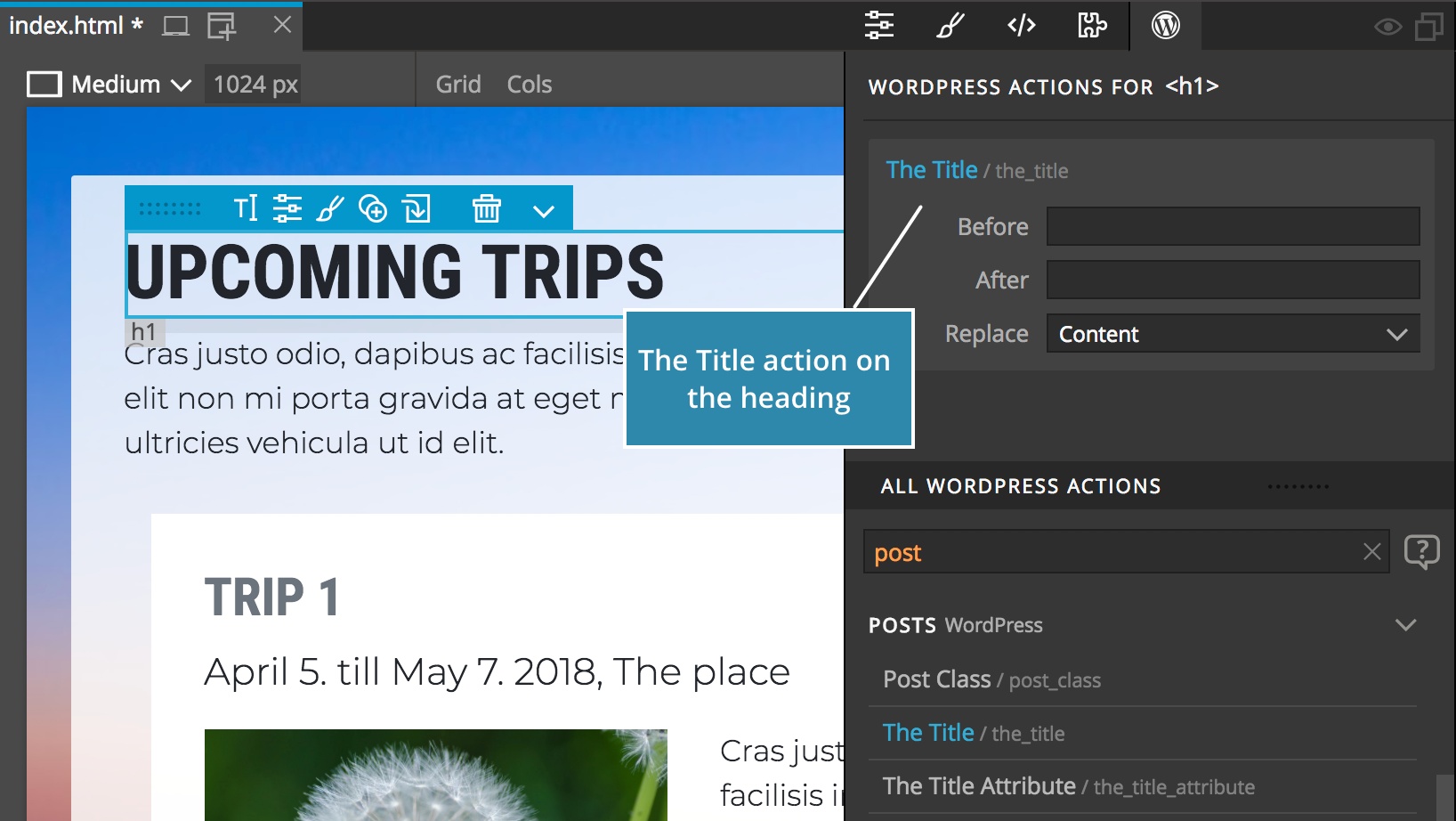This screenshot has width=1456, height=821.
Task: Click the device size rectangle icon
Action: 44,85
